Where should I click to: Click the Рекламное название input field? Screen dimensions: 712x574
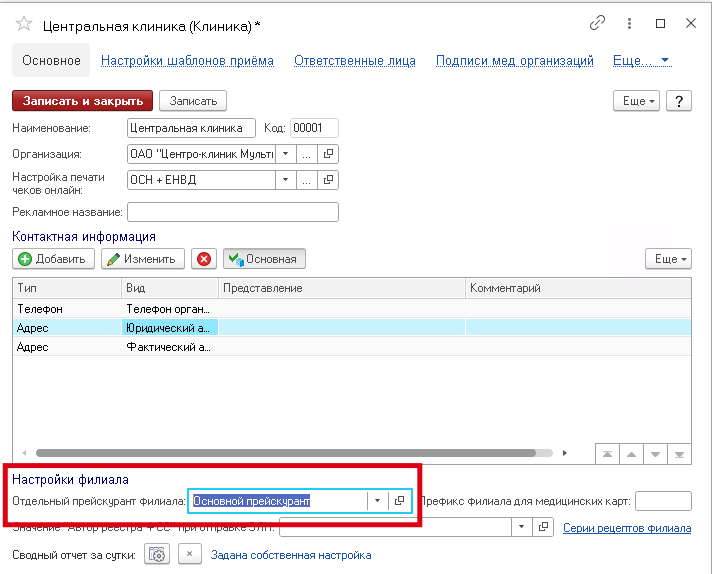pos(232,212)
